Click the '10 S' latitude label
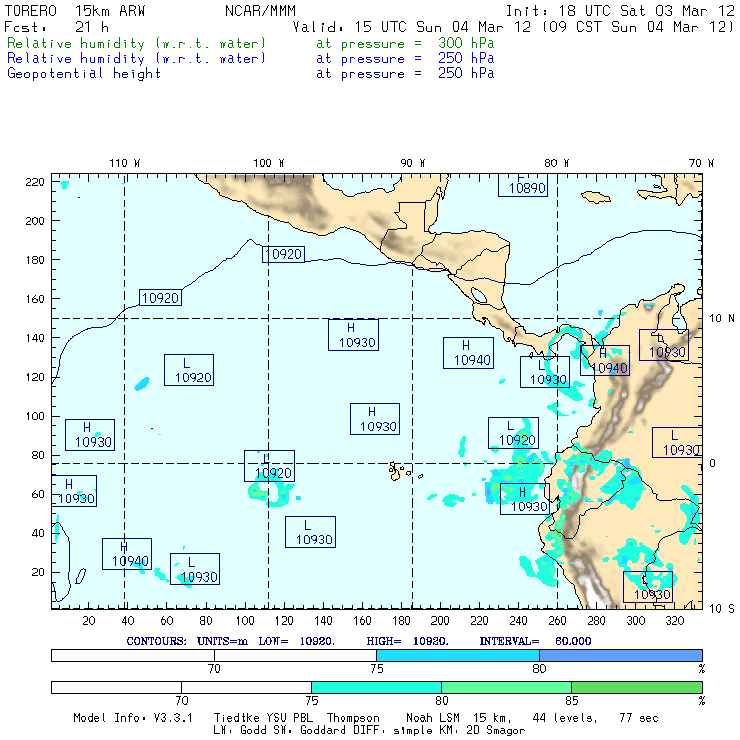 722,609
